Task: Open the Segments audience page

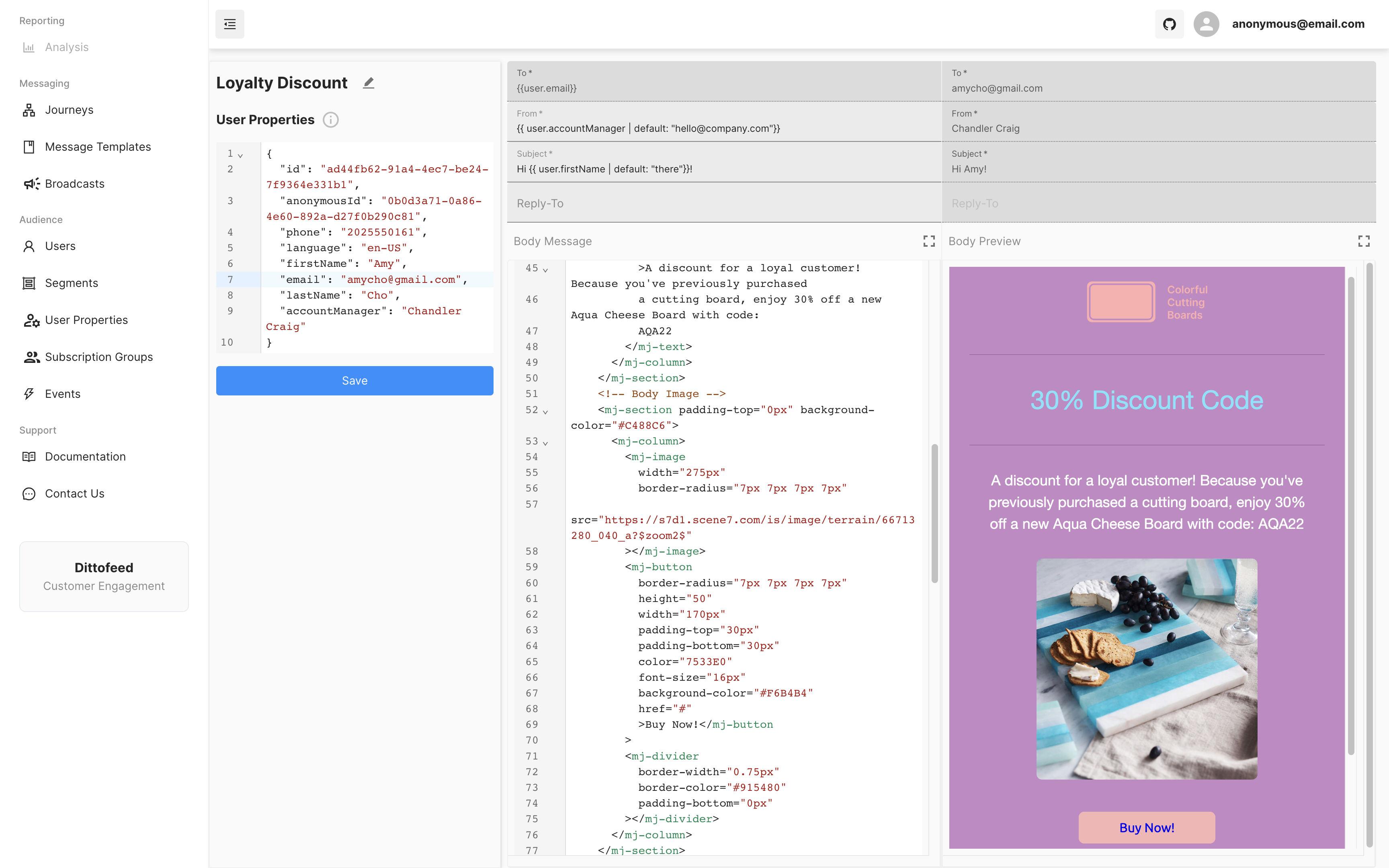Action: [71, 283]
